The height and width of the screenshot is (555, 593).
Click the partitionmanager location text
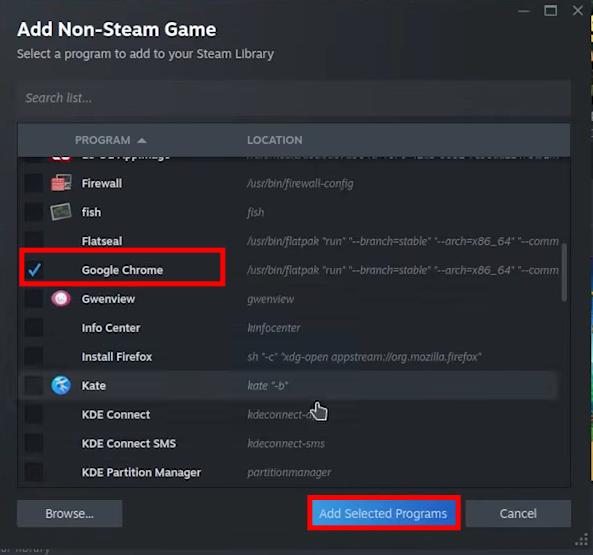pyautogui.click(x=289, y=473)
